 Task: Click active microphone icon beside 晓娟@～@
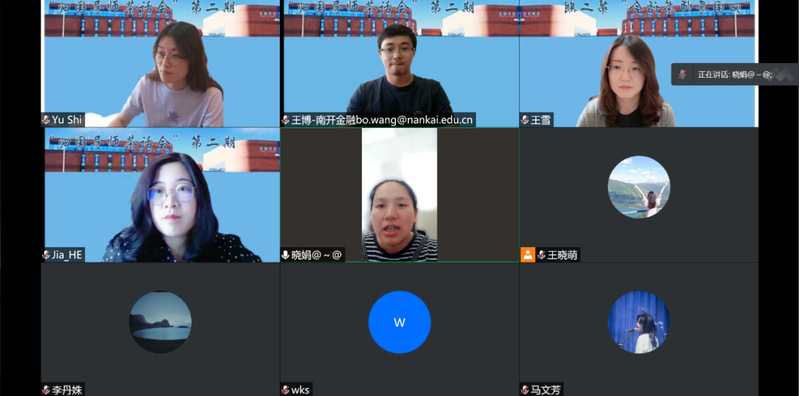[286, 255]
